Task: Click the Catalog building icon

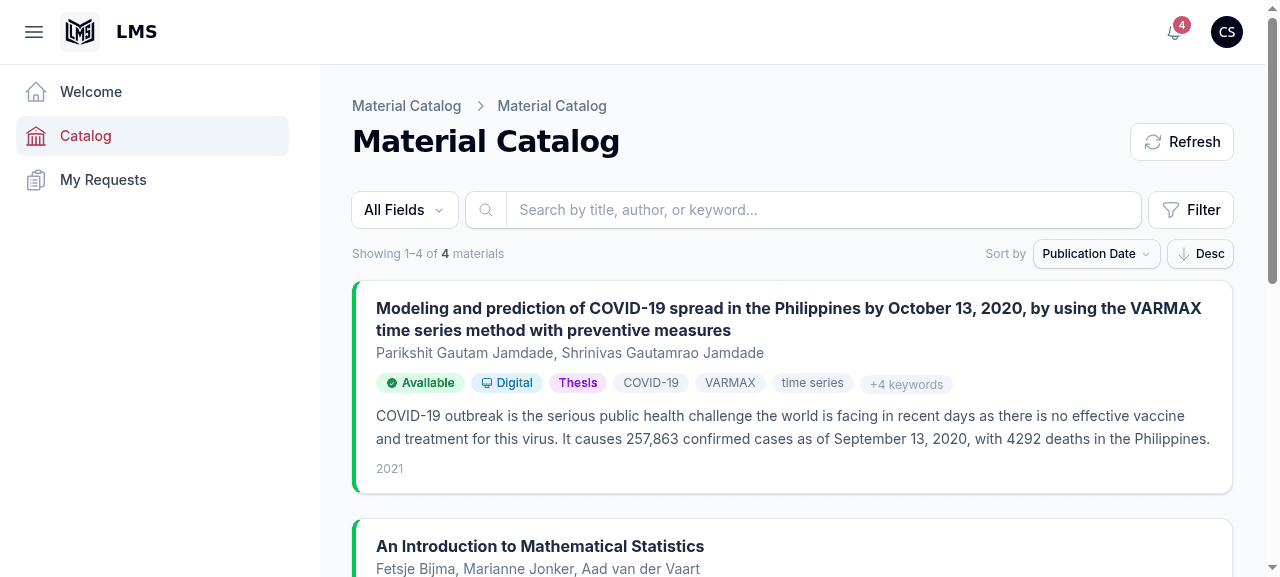Action: point(36,136)
